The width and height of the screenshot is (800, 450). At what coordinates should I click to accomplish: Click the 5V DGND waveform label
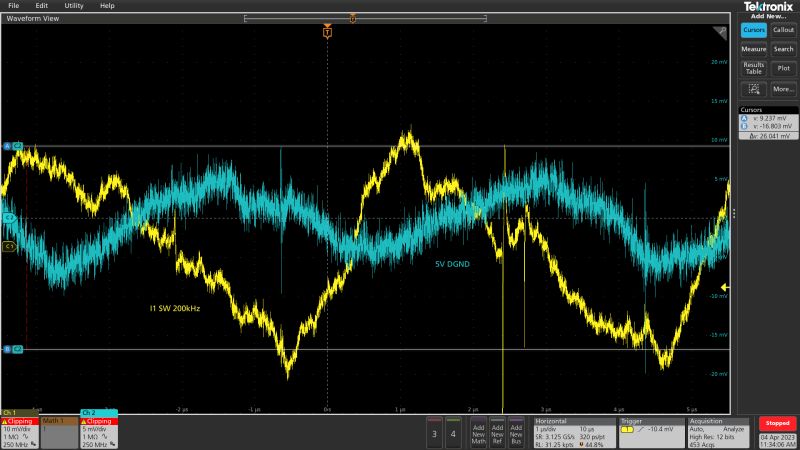(x=452, y=264)
